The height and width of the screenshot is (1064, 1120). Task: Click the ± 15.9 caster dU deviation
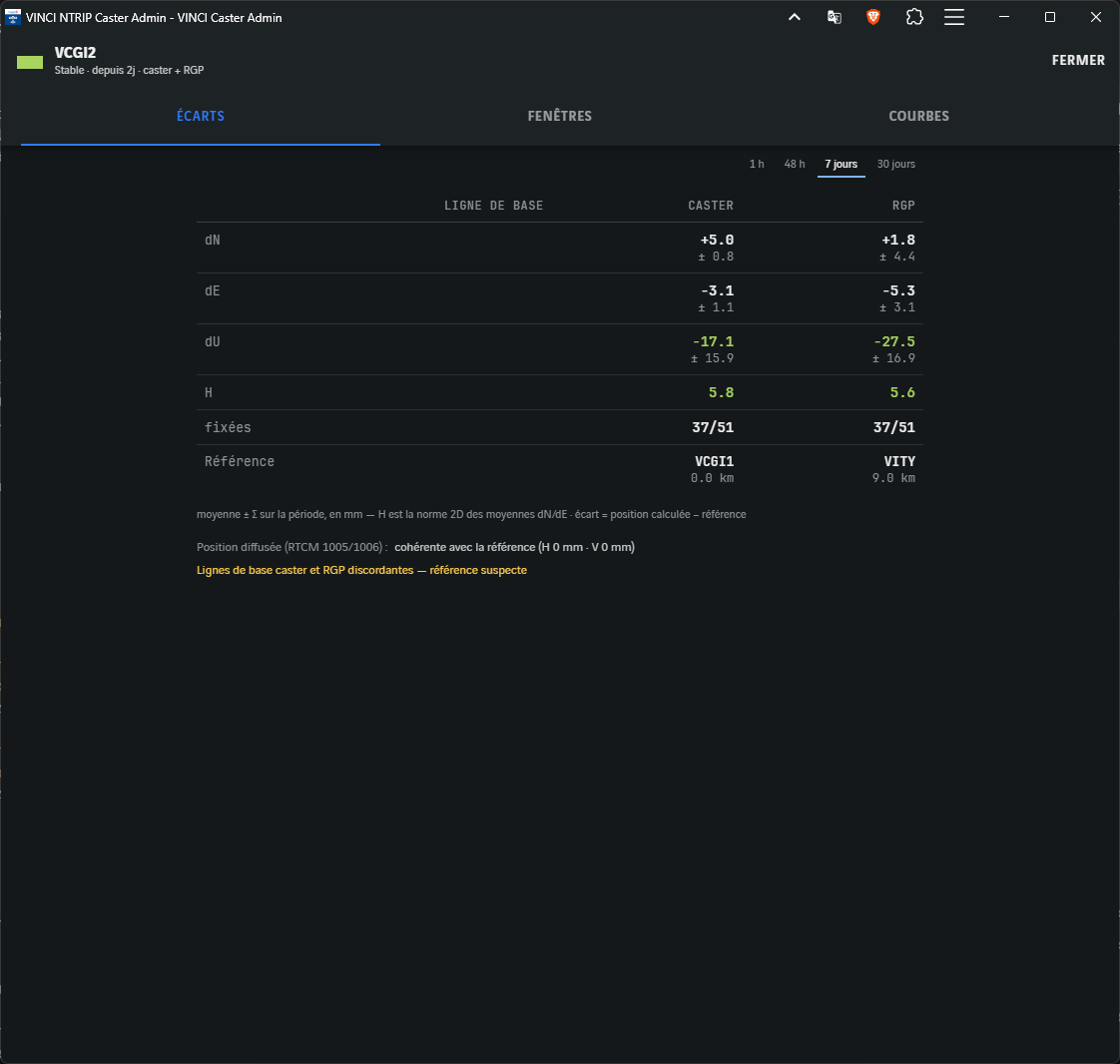click(x=712, y=357)
